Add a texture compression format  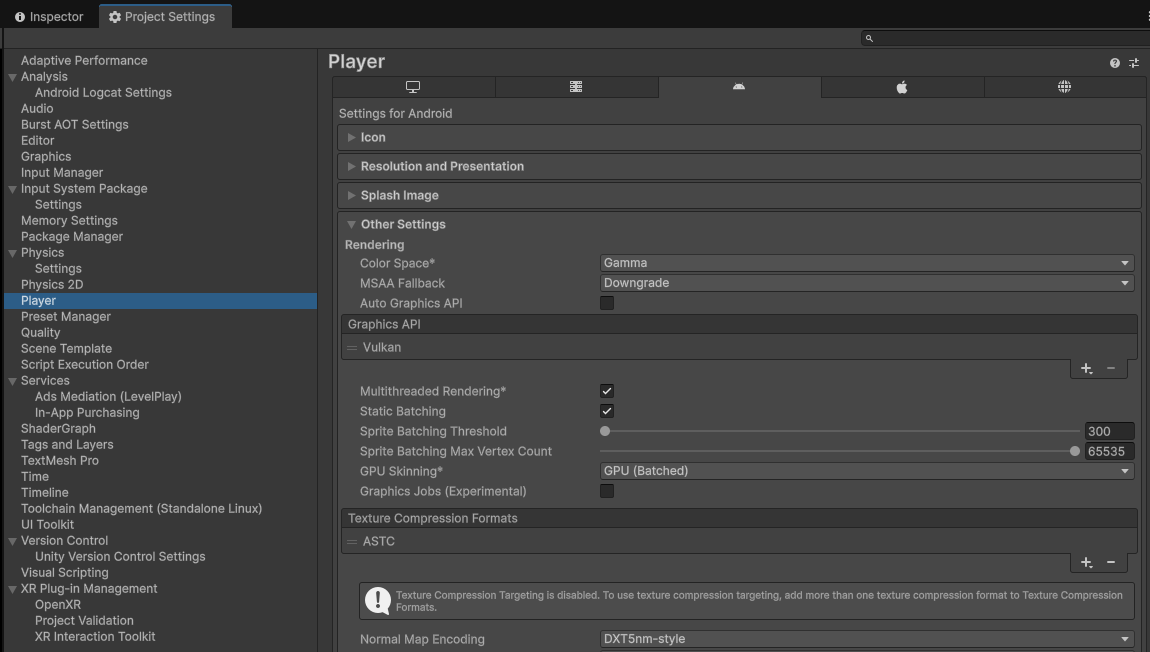1087,563
